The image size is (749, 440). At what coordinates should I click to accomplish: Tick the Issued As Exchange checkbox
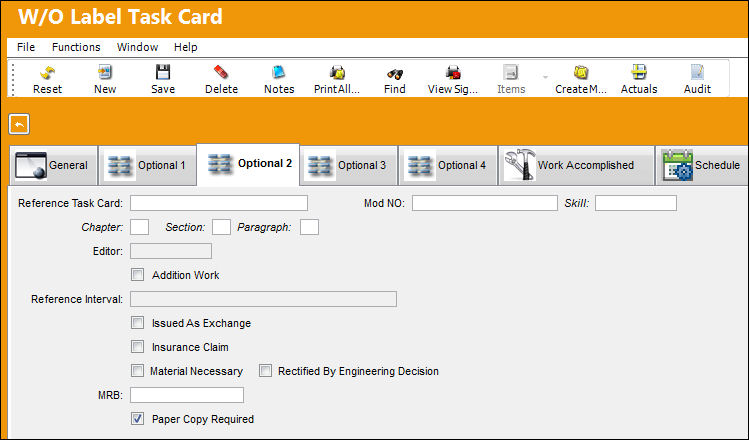(138, 322)
